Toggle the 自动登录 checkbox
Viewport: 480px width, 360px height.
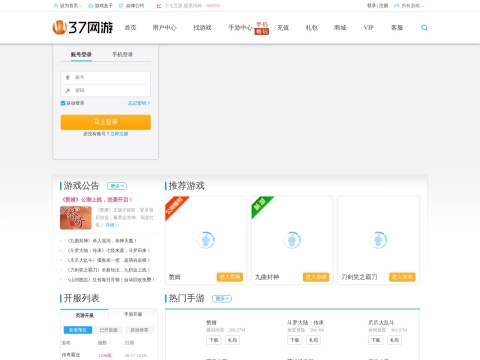click(63, 103)
